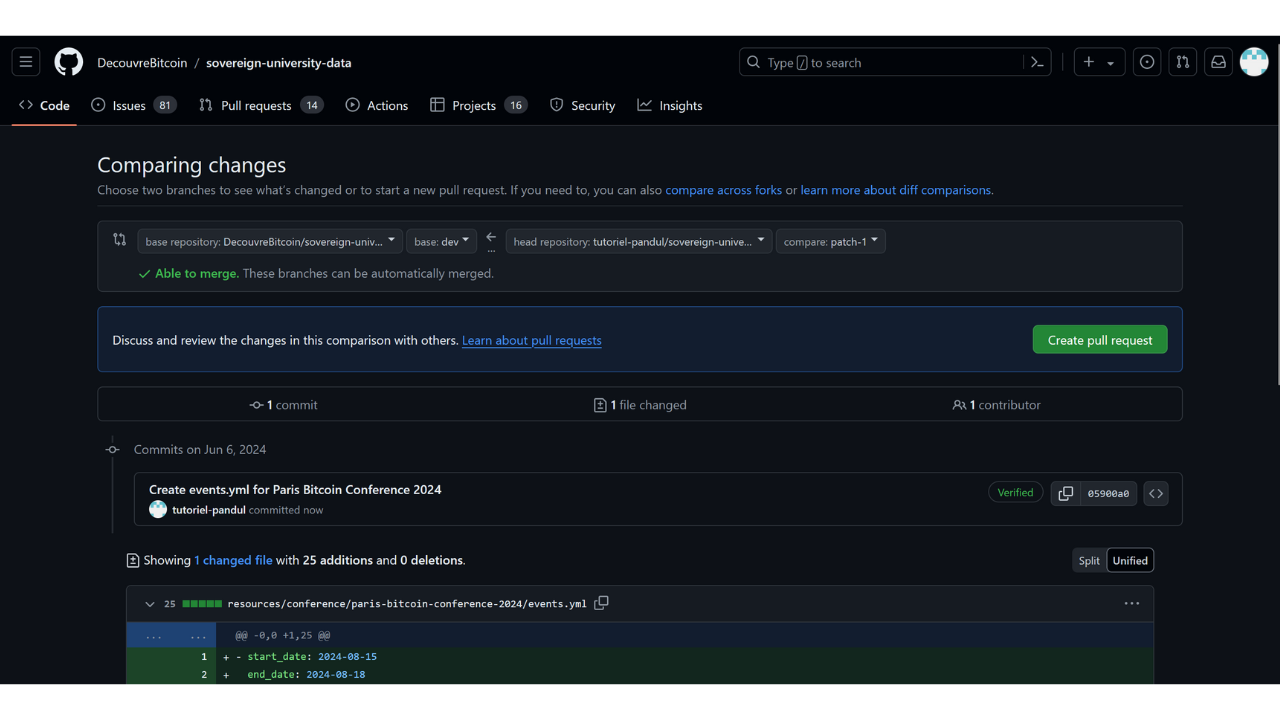1280x720 pixels.
Task: Open the compare: patch-1 branch dropdown
Action: pos(830,241)
